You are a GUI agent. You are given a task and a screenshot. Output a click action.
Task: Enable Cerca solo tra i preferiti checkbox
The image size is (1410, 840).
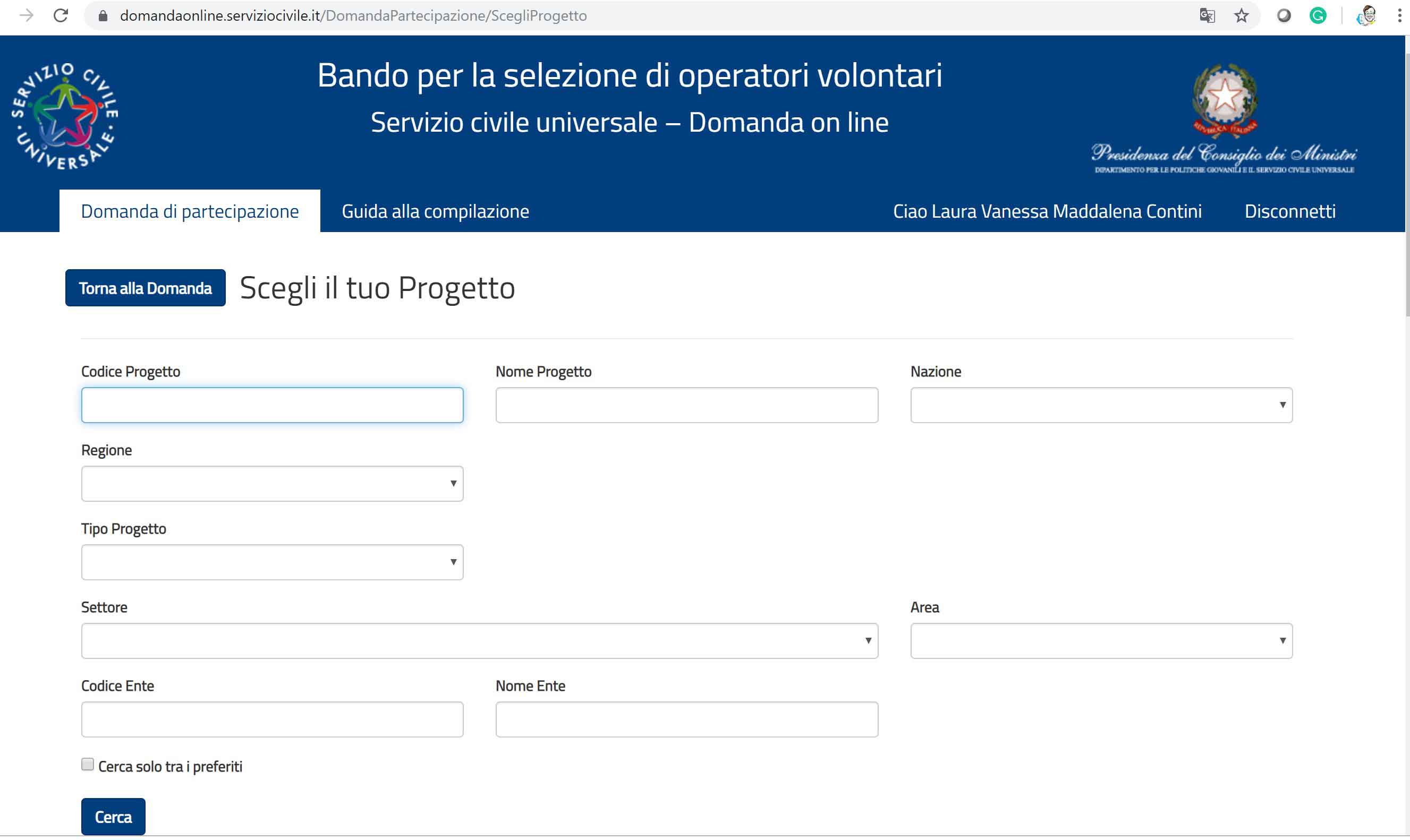pyautogui.click(x=87, y=765)
